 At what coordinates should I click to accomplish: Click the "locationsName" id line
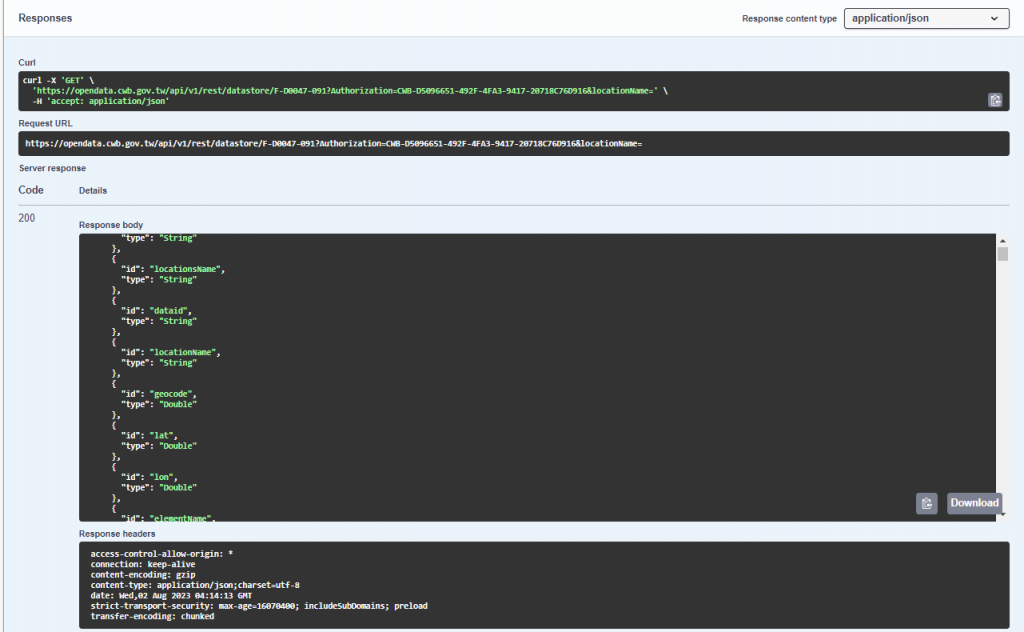(172, 269)
